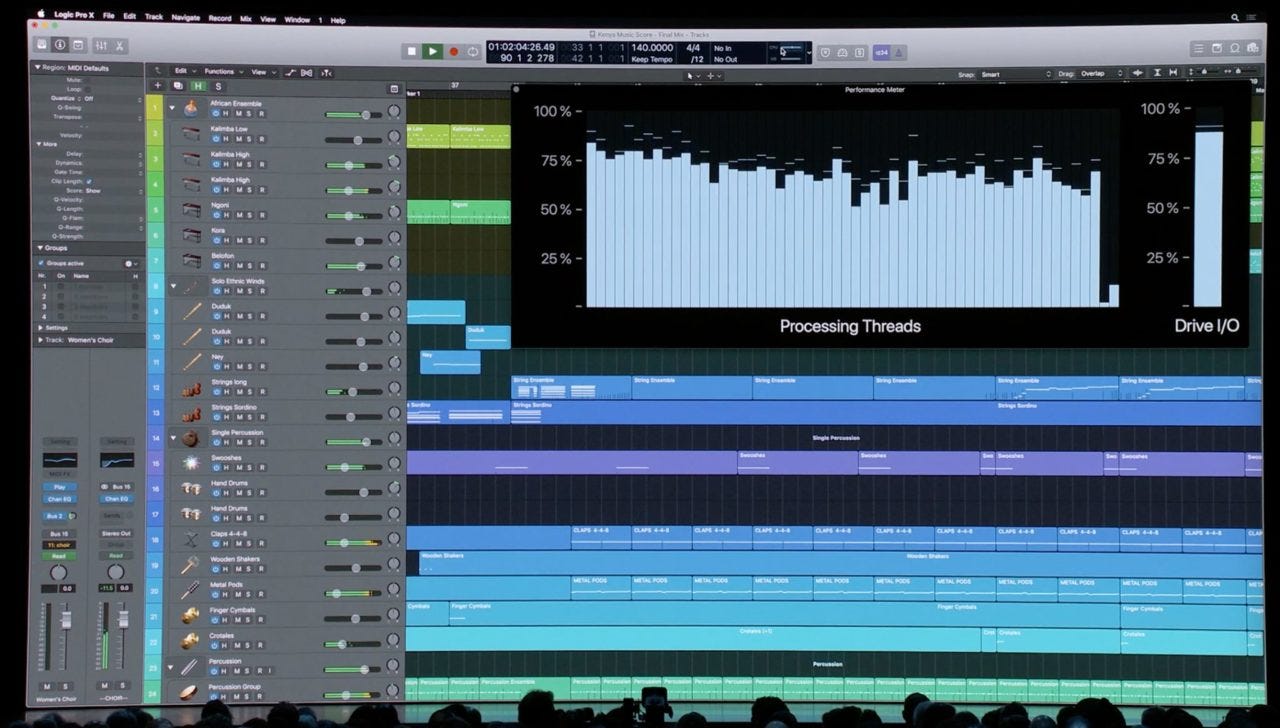This screenshot has width=1280, height=728.
Task: Click the 11: choir group slot
Action: 60,545
